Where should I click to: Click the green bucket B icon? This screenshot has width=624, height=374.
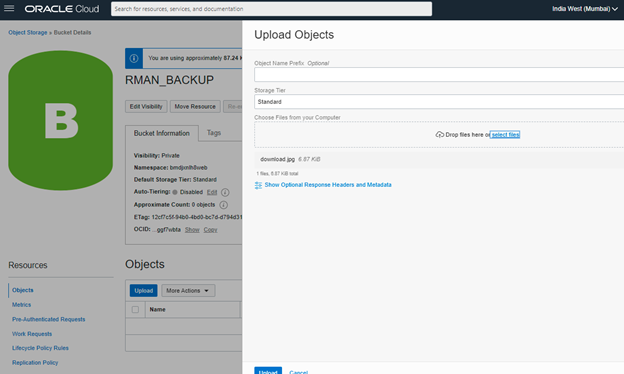(x=60, y=120)
